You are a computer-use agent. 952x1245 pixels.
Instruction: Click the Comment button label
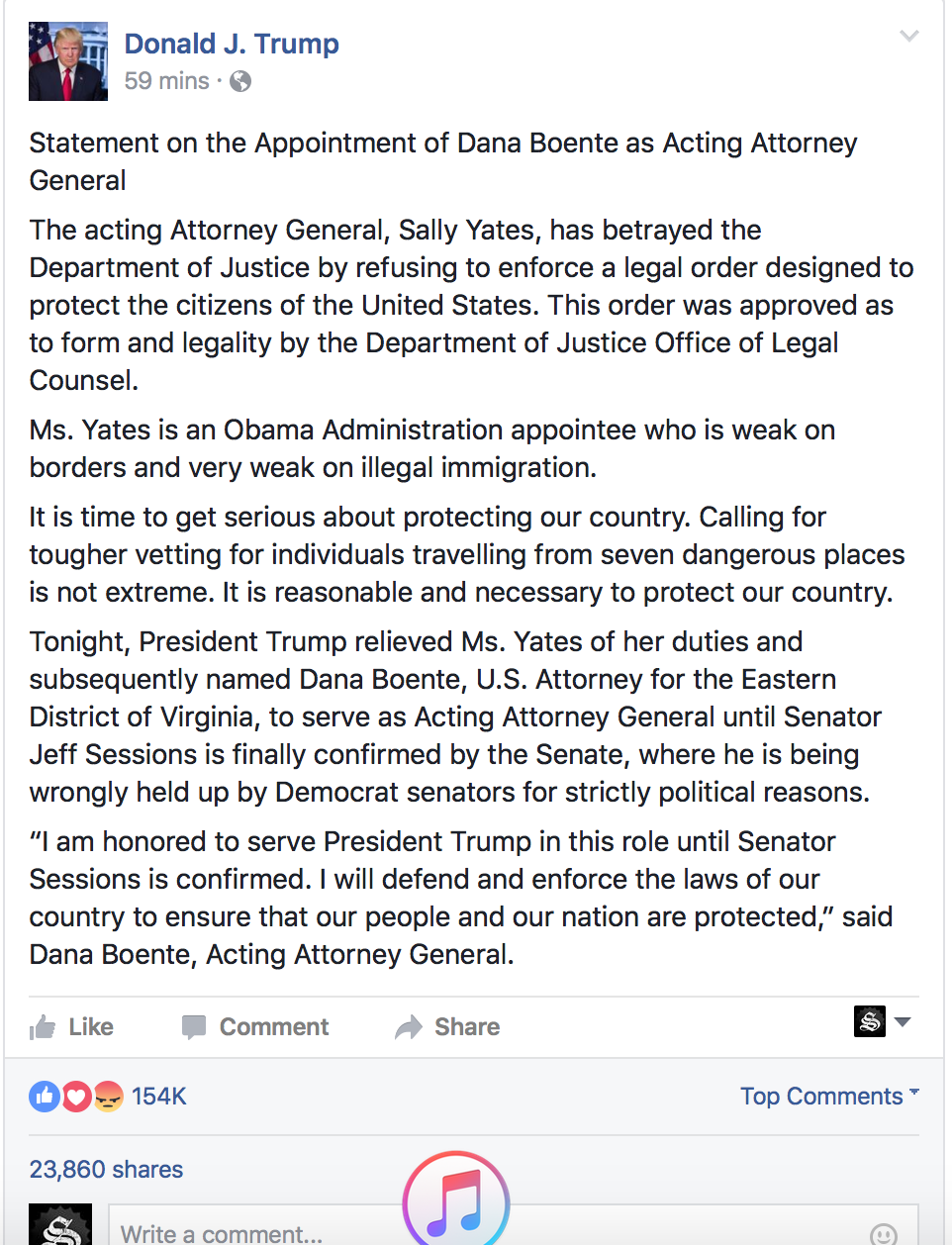[x=274, y=1027]
